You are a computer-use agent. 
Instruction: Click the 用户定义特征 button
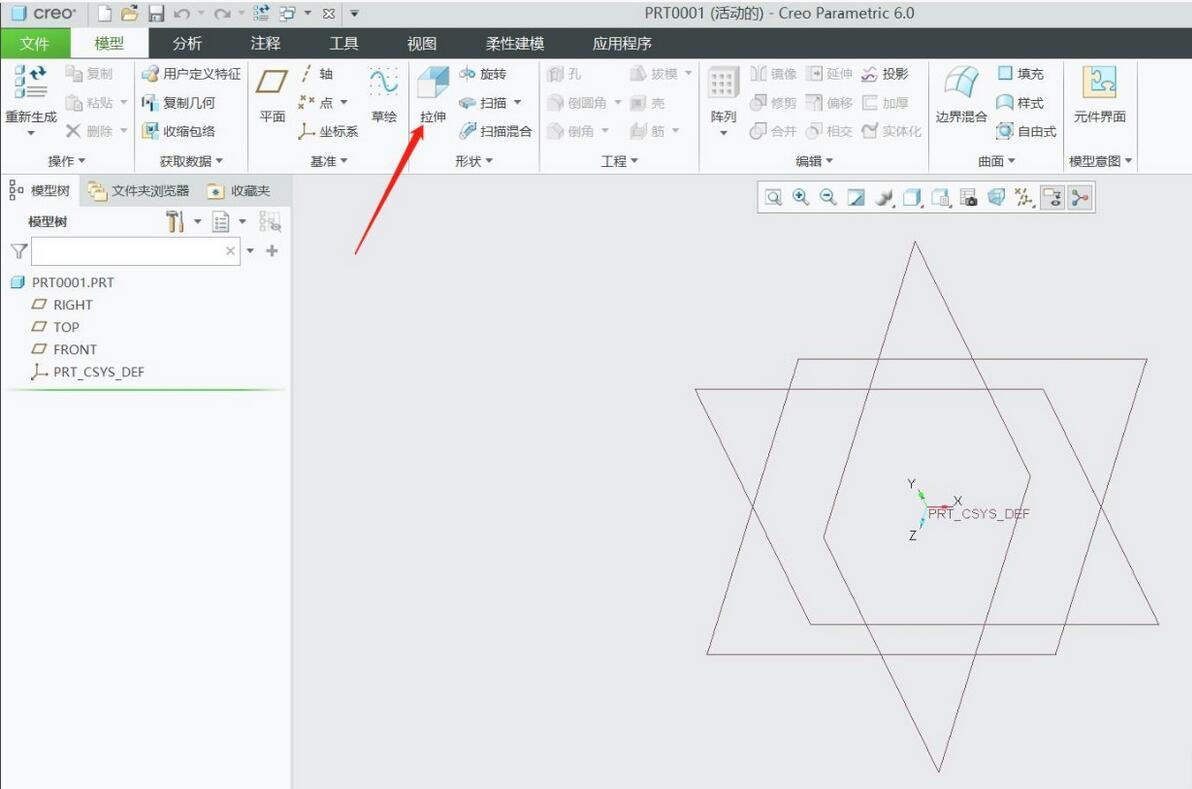click(x=192, y=74)
